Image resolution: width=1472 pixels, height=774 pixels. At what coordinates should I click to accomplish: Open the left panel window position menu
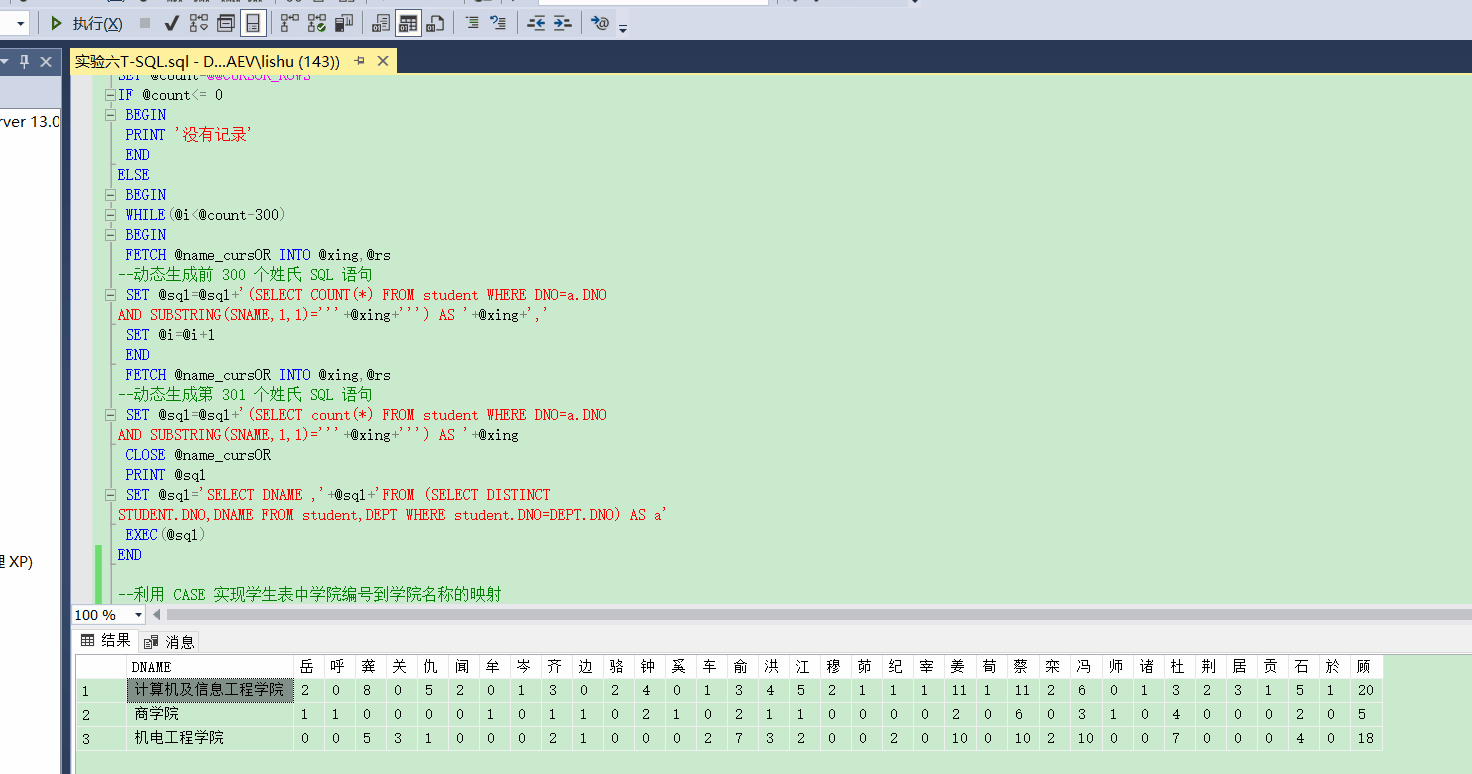(x=5, y=62)
